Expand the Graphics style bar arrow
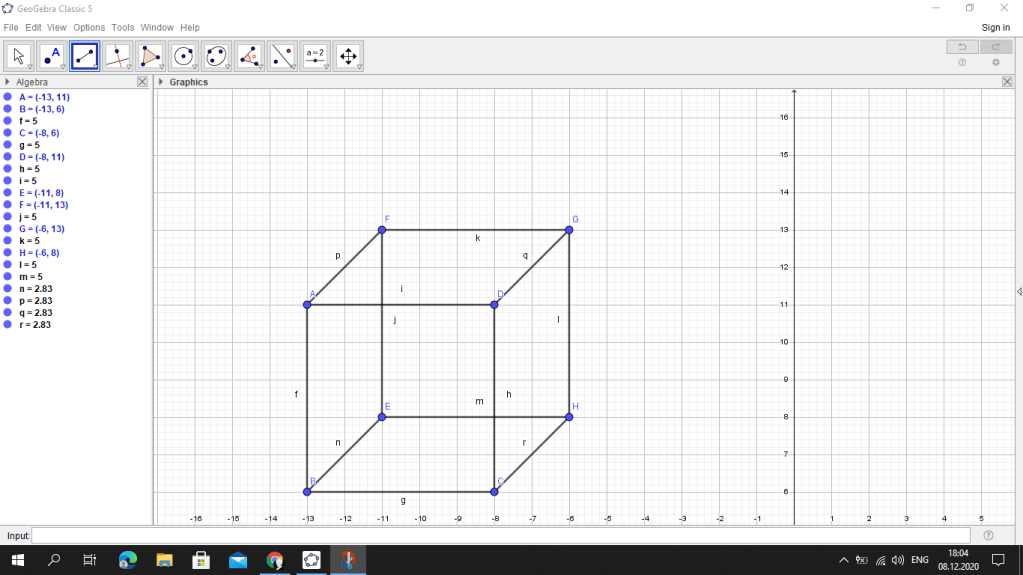 tap(161, 82)
